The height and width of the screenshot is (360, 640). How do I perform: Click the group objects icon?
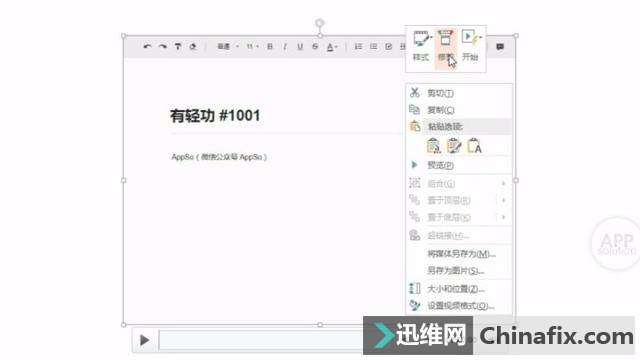point(415,183)
